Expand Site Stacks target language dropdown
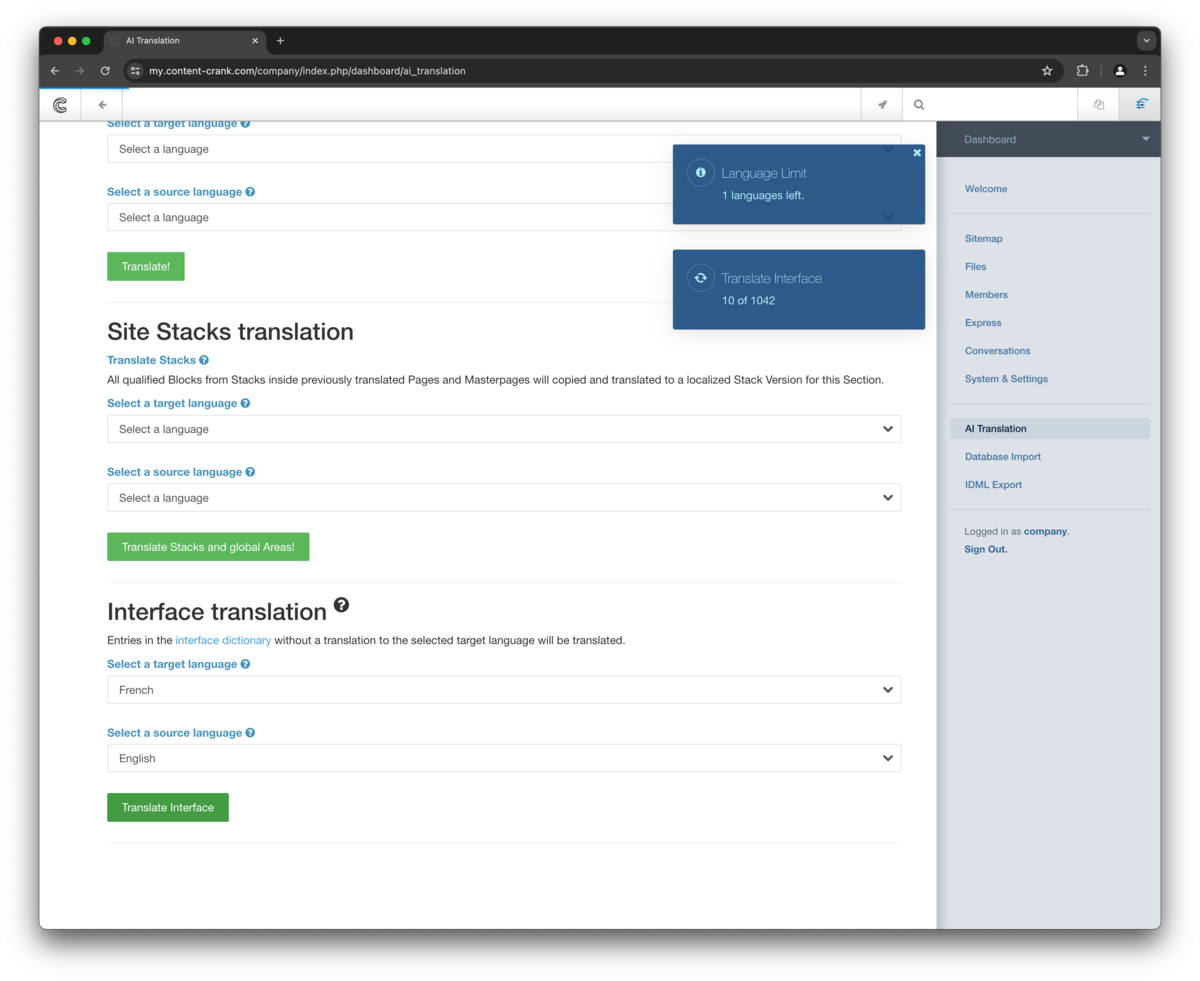Image resolution: width=1200 pixels, height=981 pixels. coord(503,429)
